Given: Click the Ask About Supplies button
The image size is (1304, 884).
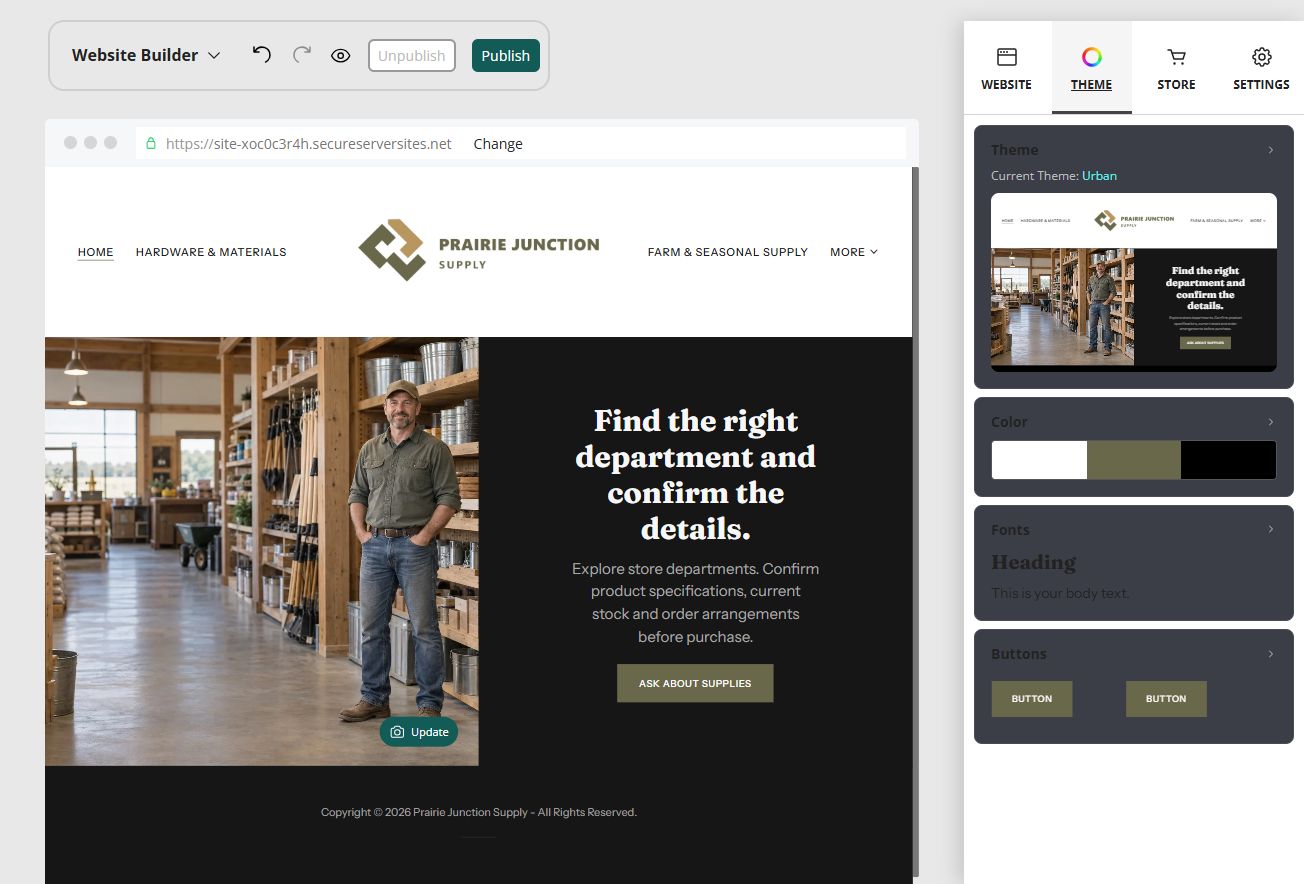Looking at the screenshot, I should point(695,683).
